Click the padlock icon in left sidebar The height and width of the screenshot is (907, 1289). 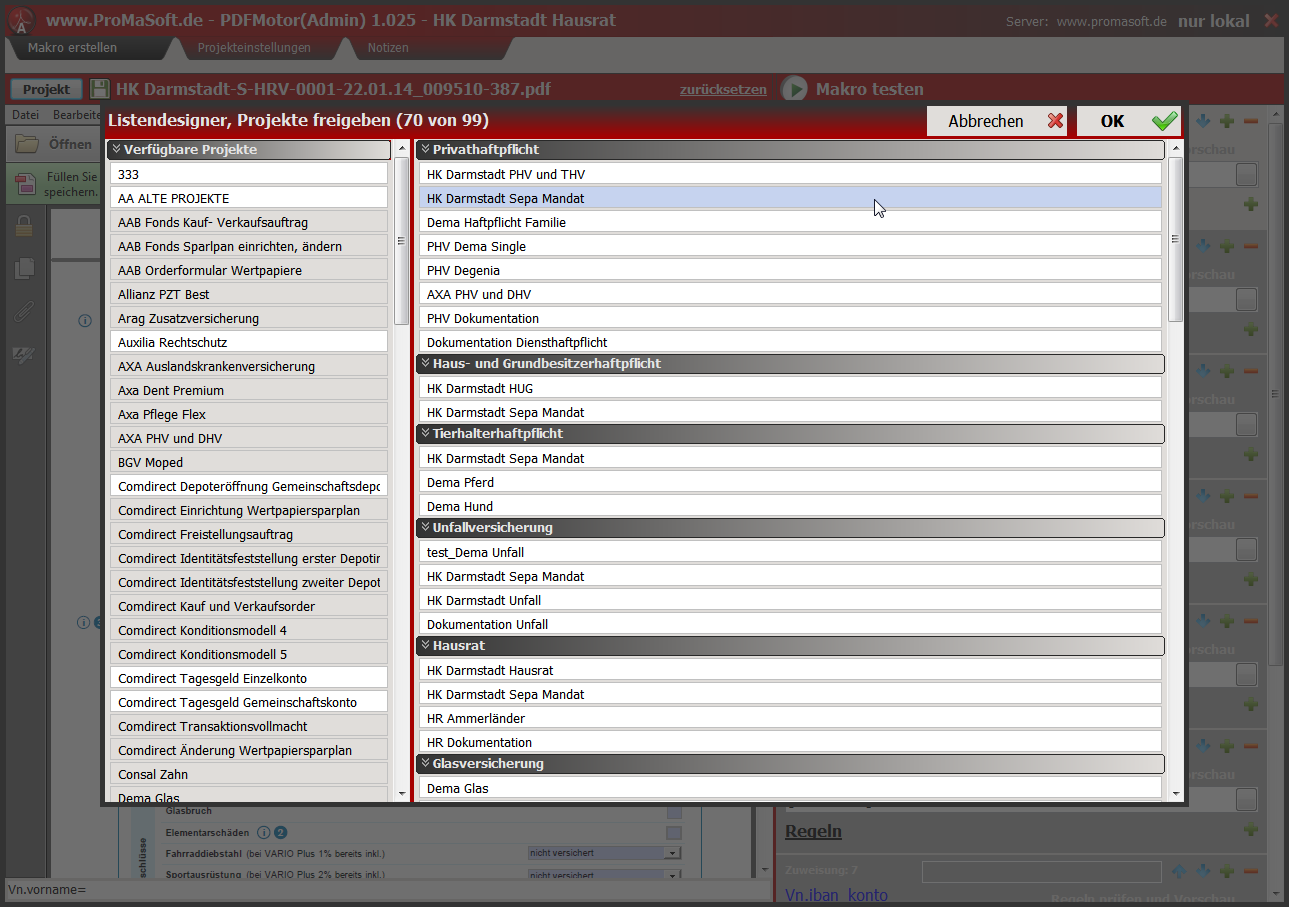click(24, 227)
